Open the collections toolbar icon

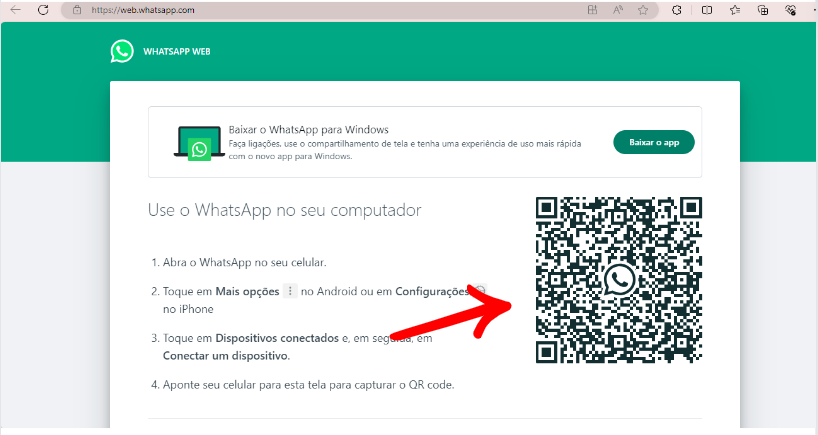[x=763, y=9]
